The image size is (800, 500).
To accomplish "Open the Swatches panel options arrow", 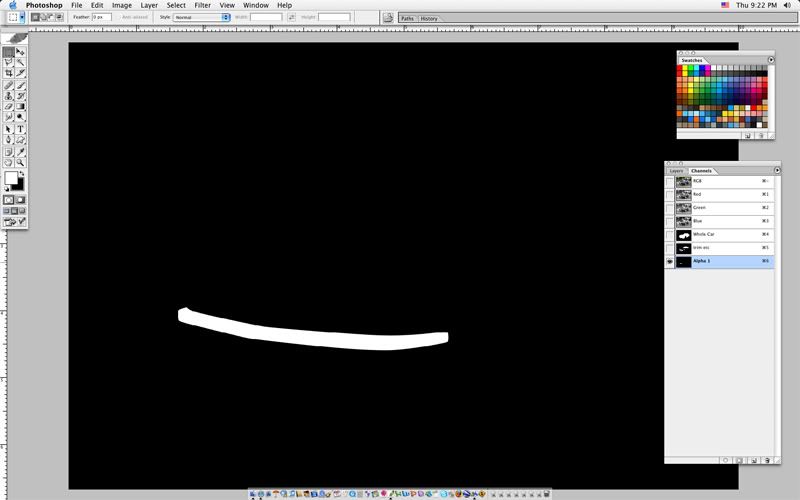I will (771, 60).
